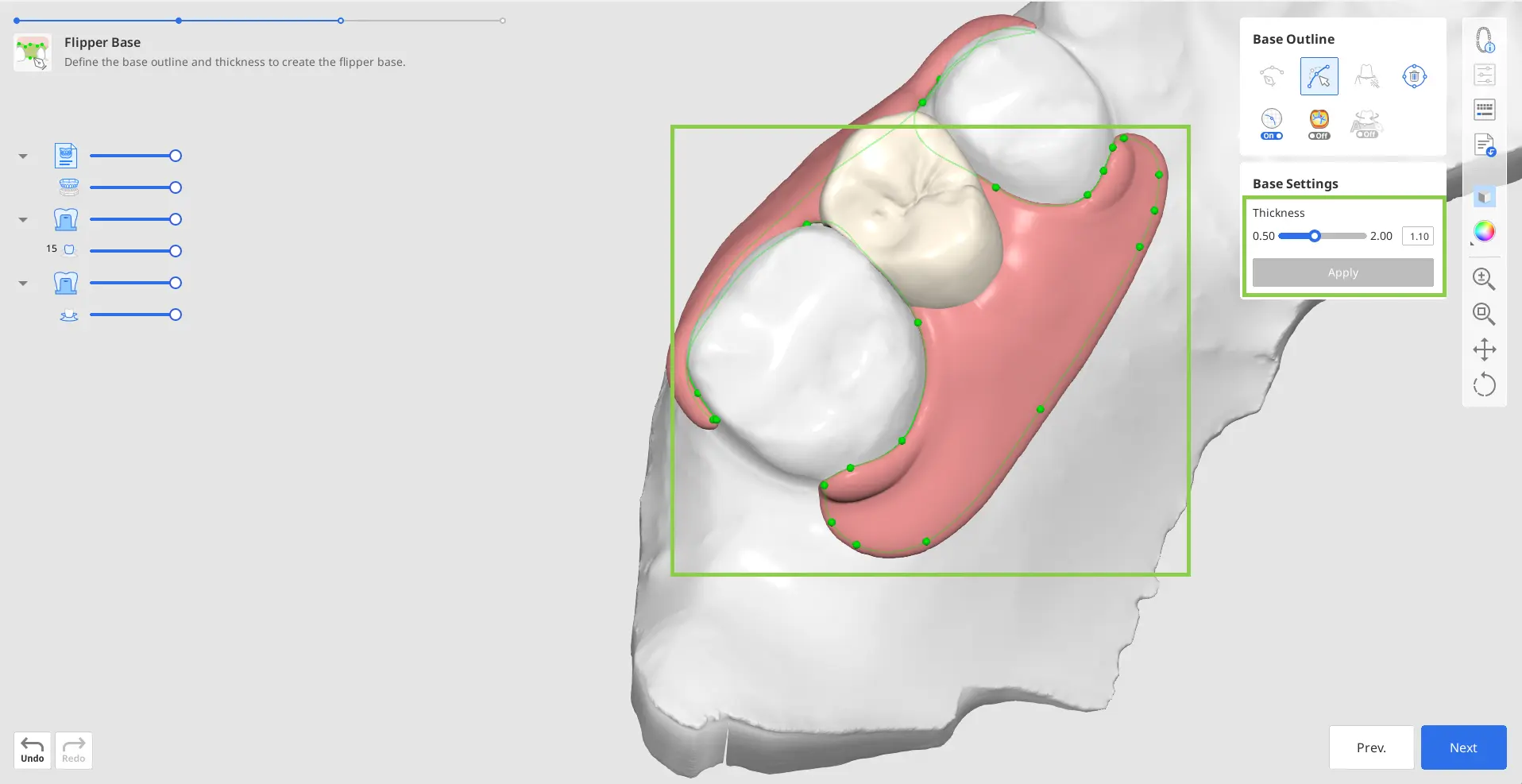1522x784 pixels.
Task: Click opacity slider for flipper base row
Action: click(x=136, y=315)
